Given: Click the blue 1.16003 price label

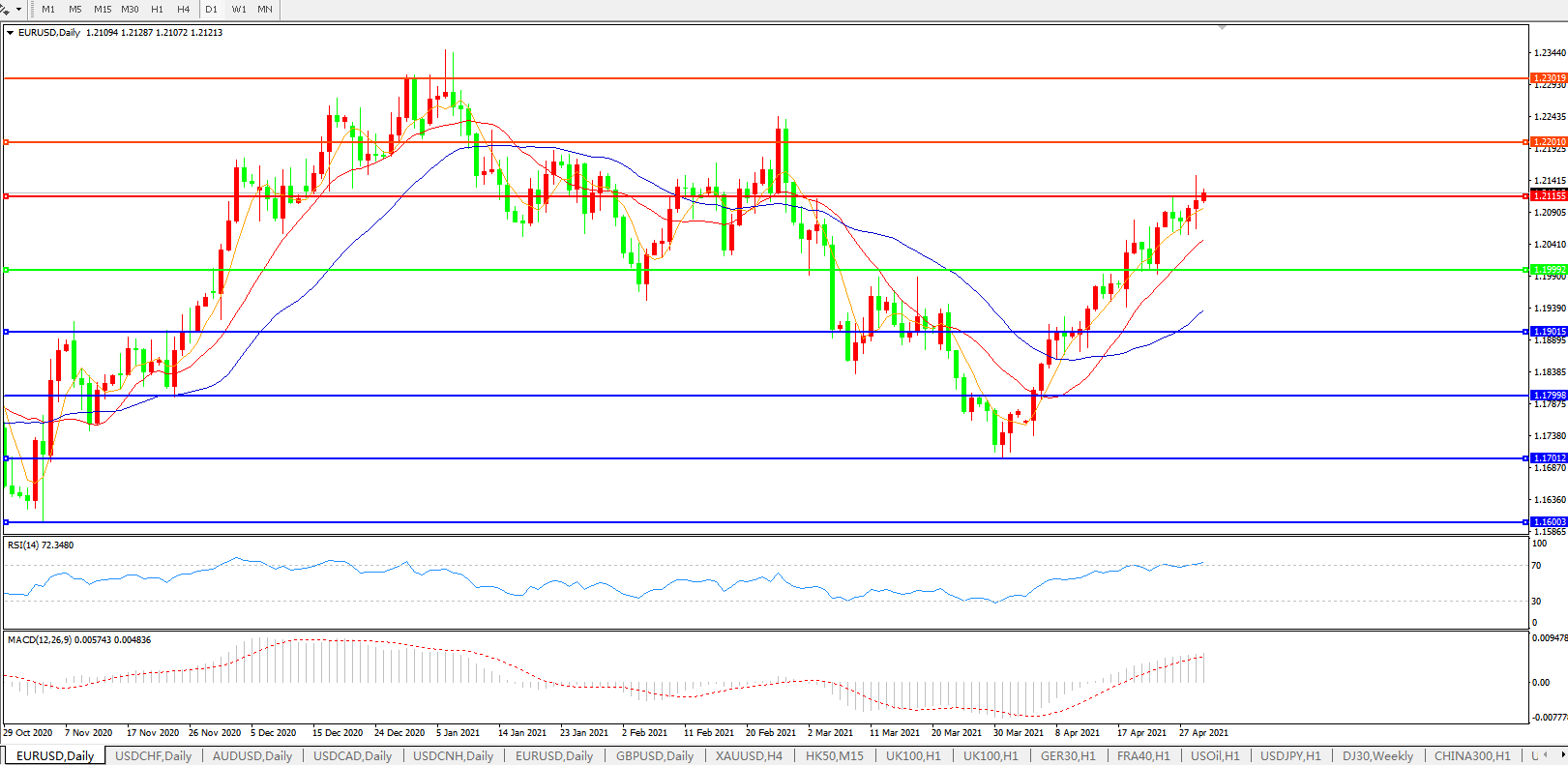Looking at the screenshot, I should 1549,522.
